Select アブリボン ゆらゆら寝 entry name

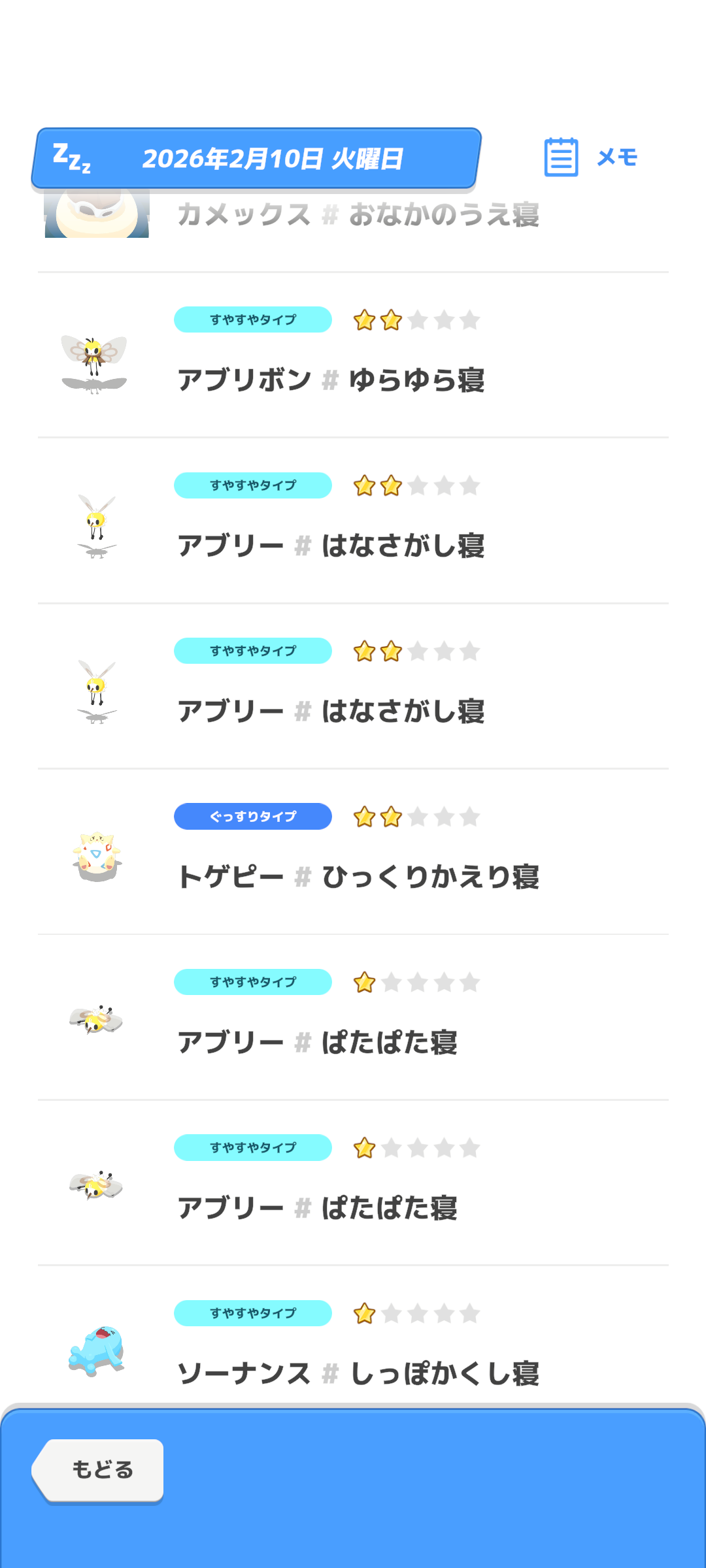[331, 380]
